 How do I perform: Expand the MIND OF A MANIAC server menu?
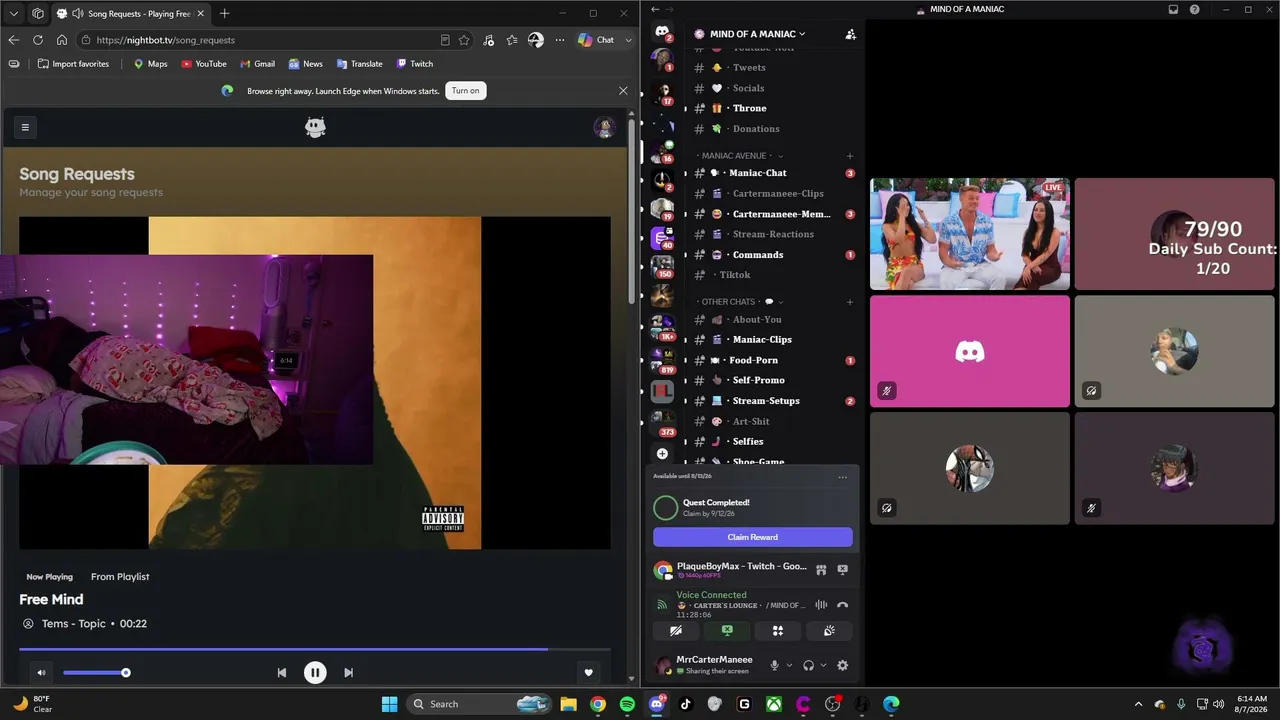(x=757, y=34)
